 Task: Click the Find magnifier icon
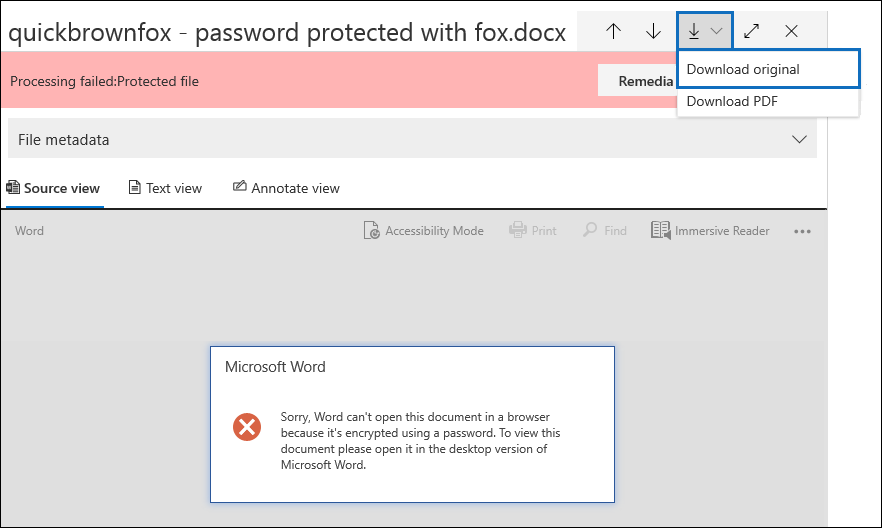click(590, 230)
